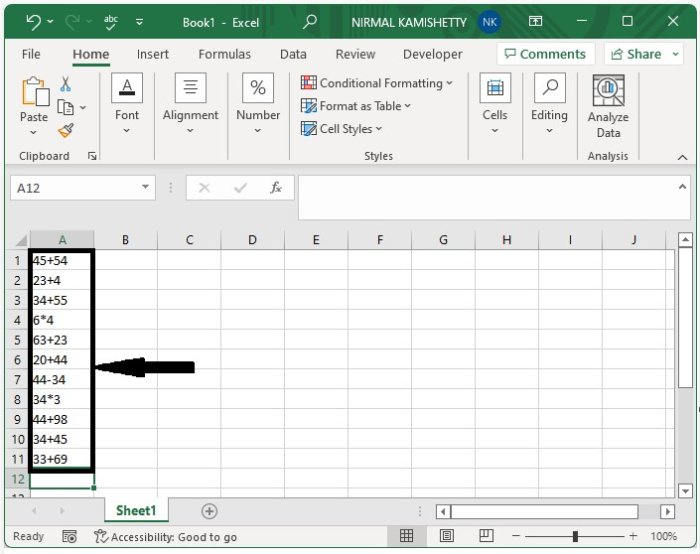The height and width of the screenshot is (554, 700).
Task: Click the Share button
Action: coord(636,54)
